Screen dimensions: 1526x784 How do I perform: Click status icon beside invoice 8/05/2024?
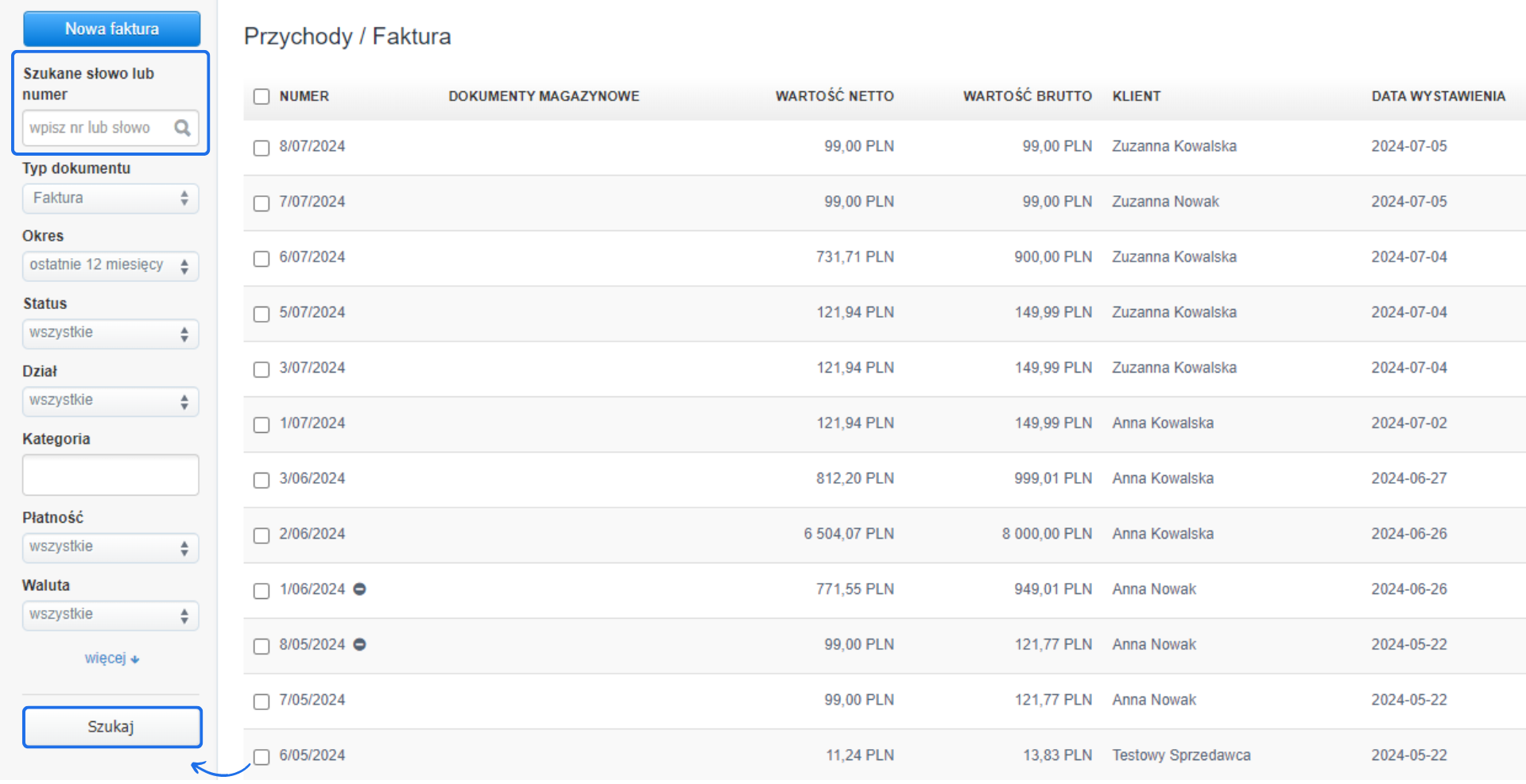pyautogui.click(x=359, y=645)
